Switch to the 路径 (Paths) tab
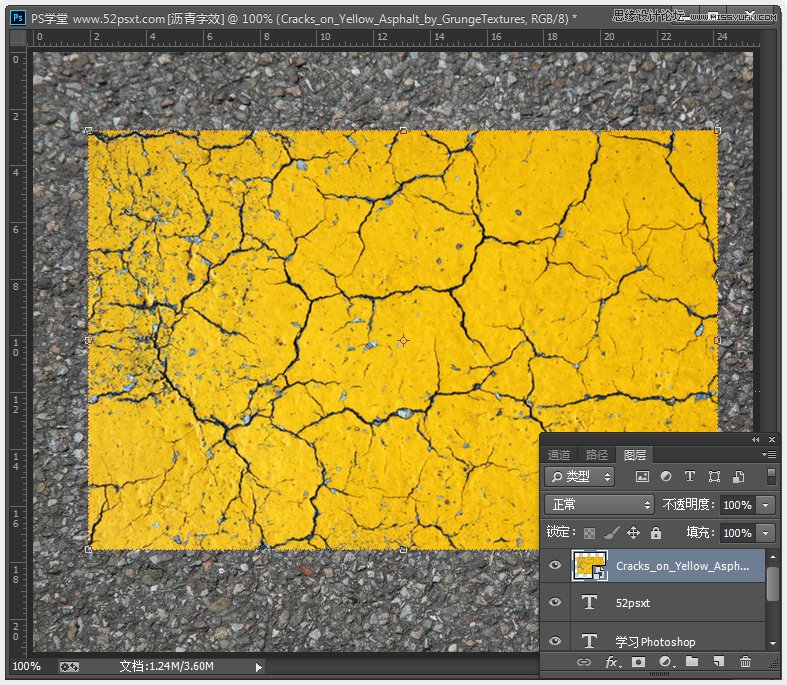Screen dimensions: 787x685 [597, 455]
